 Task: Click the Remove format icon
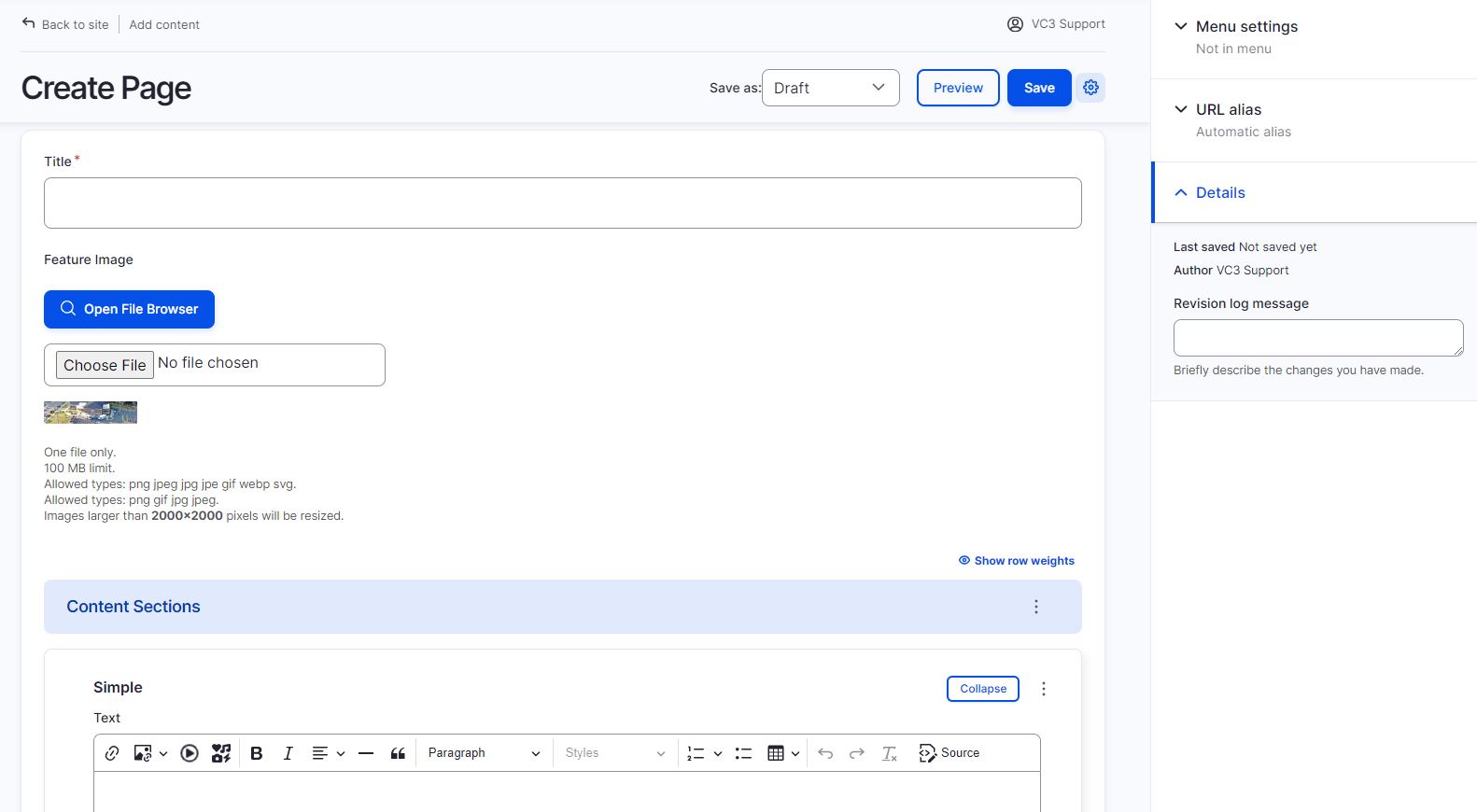pyautogui.click(x=889, y=753)
